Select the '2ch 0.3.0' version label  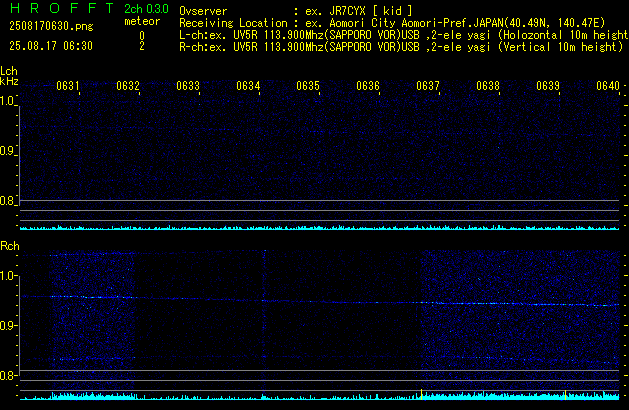146,9
